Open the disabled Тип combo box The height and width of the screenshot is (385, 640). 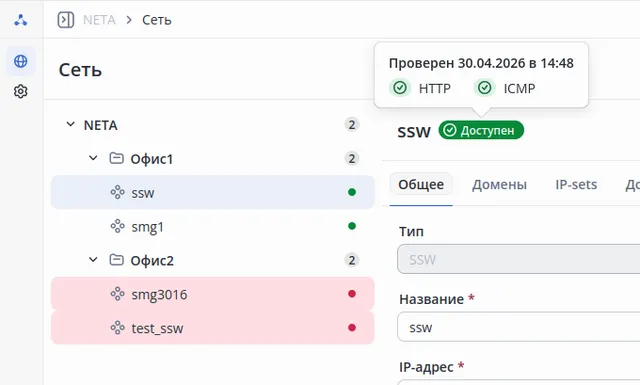pyautogui.click(x=518, y=259)
